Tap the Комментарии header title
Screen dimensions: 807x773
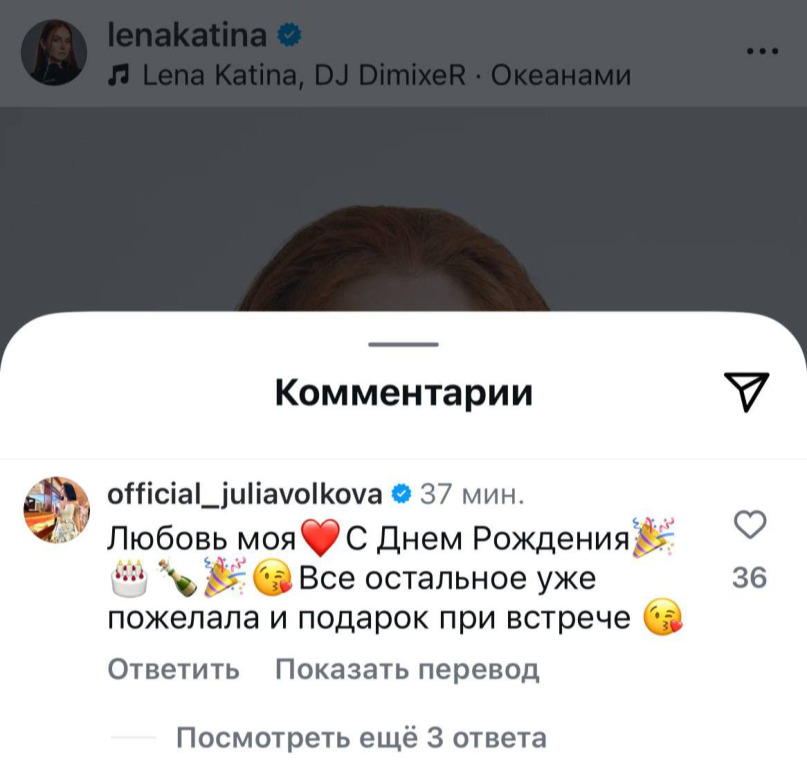tap(404, 393)
